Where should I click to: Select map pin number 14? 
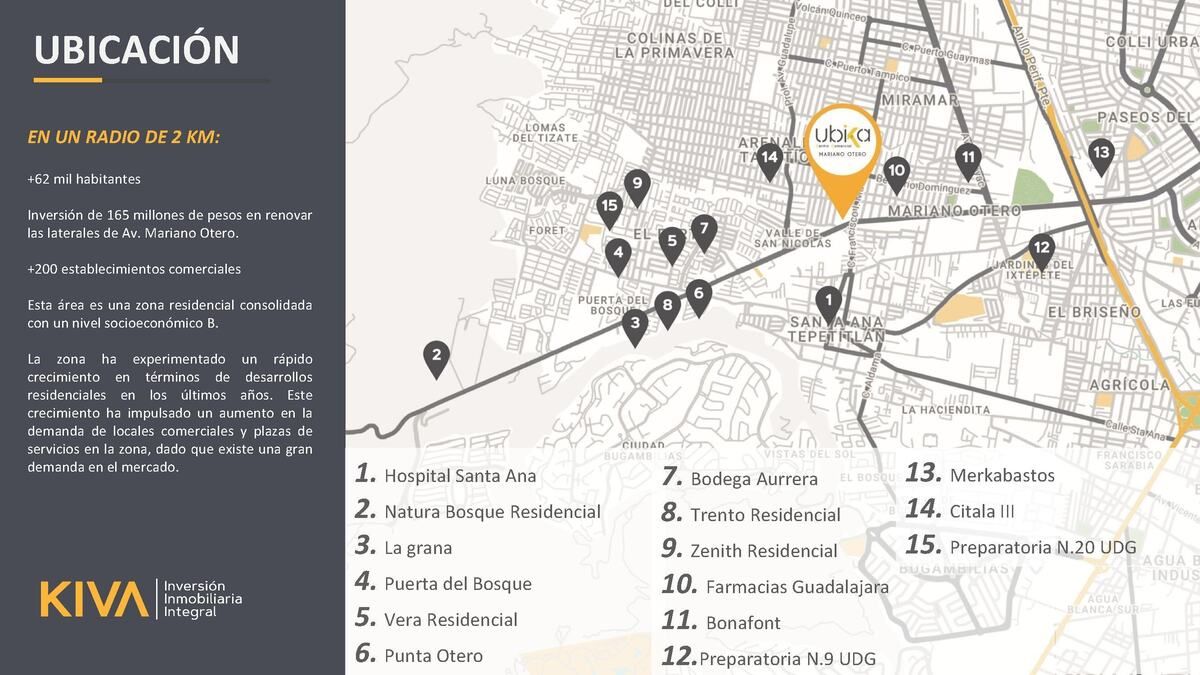(x=769, y=161)
